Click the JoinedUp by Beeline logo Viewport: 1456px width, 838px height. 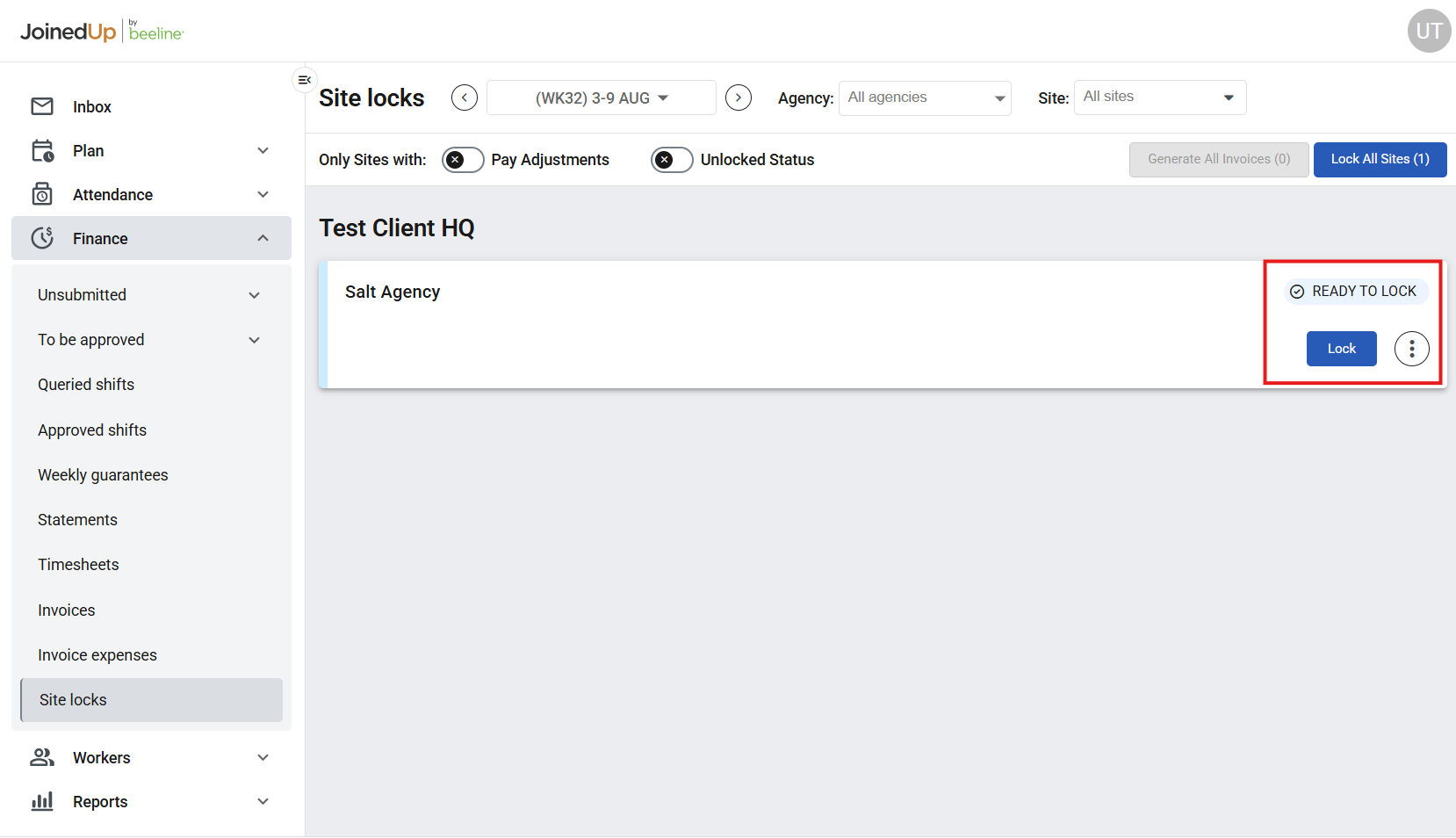(102, 32)
